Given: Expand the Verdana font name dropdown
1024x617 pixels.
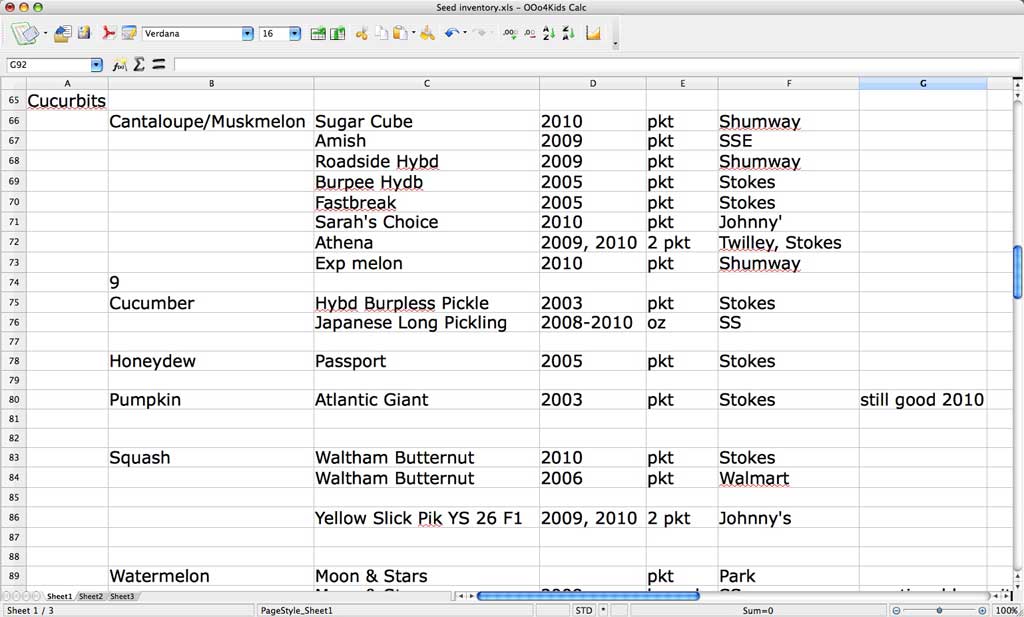Looking at the screenshot, I should pyautogui.click(x=247, y=34).
